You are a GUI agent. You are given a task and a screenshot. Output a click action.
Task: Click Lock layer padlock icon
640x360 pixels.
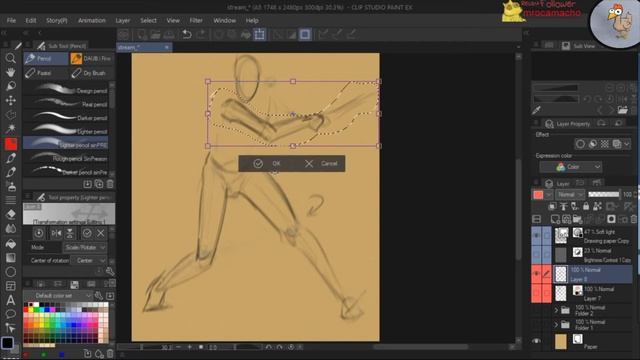[x=586, y=207]
